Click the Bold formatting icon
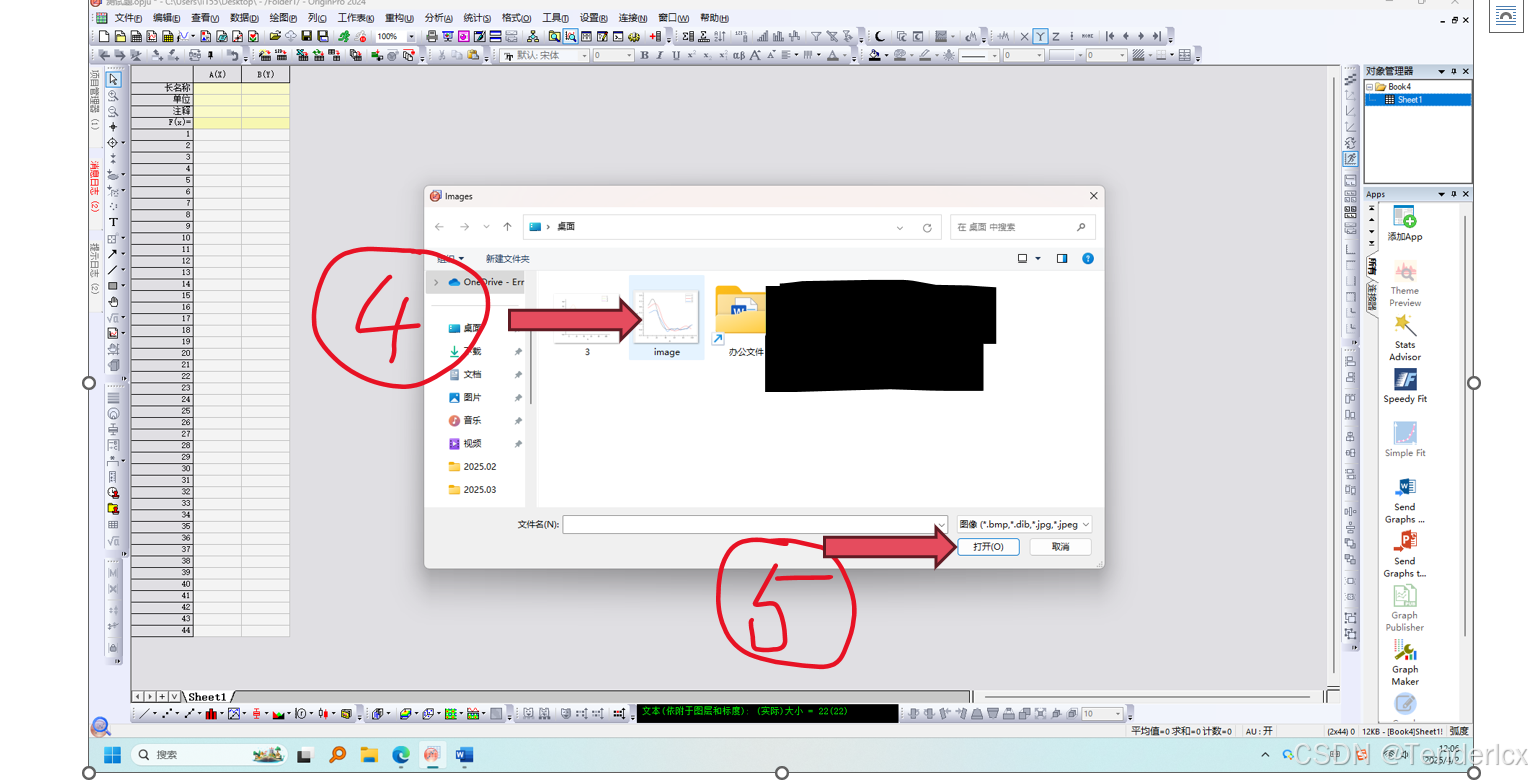Image resolution: width=1532 pixels, height=781 pixels. coord(644,56)
